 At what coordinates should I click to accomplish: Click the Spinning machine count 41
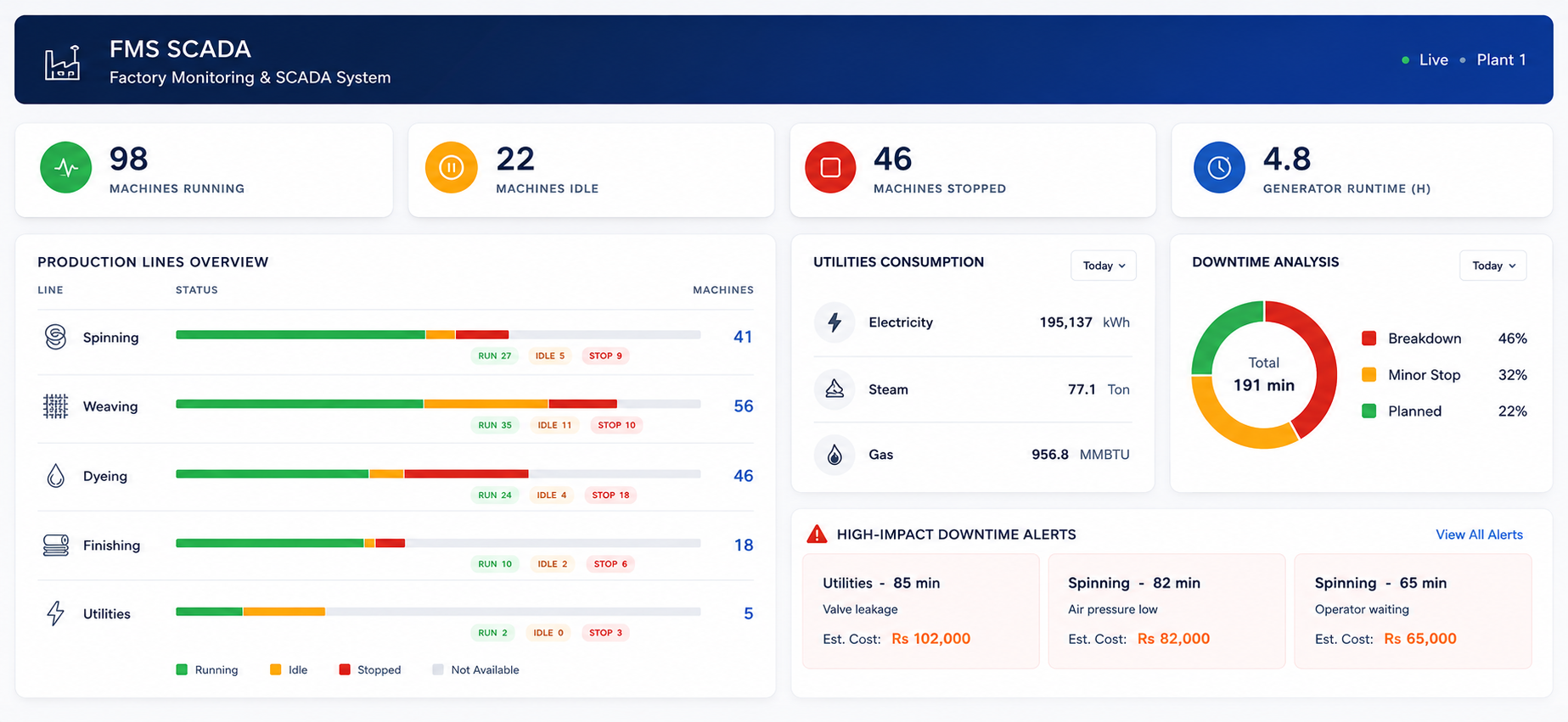[x=743, y=337]
